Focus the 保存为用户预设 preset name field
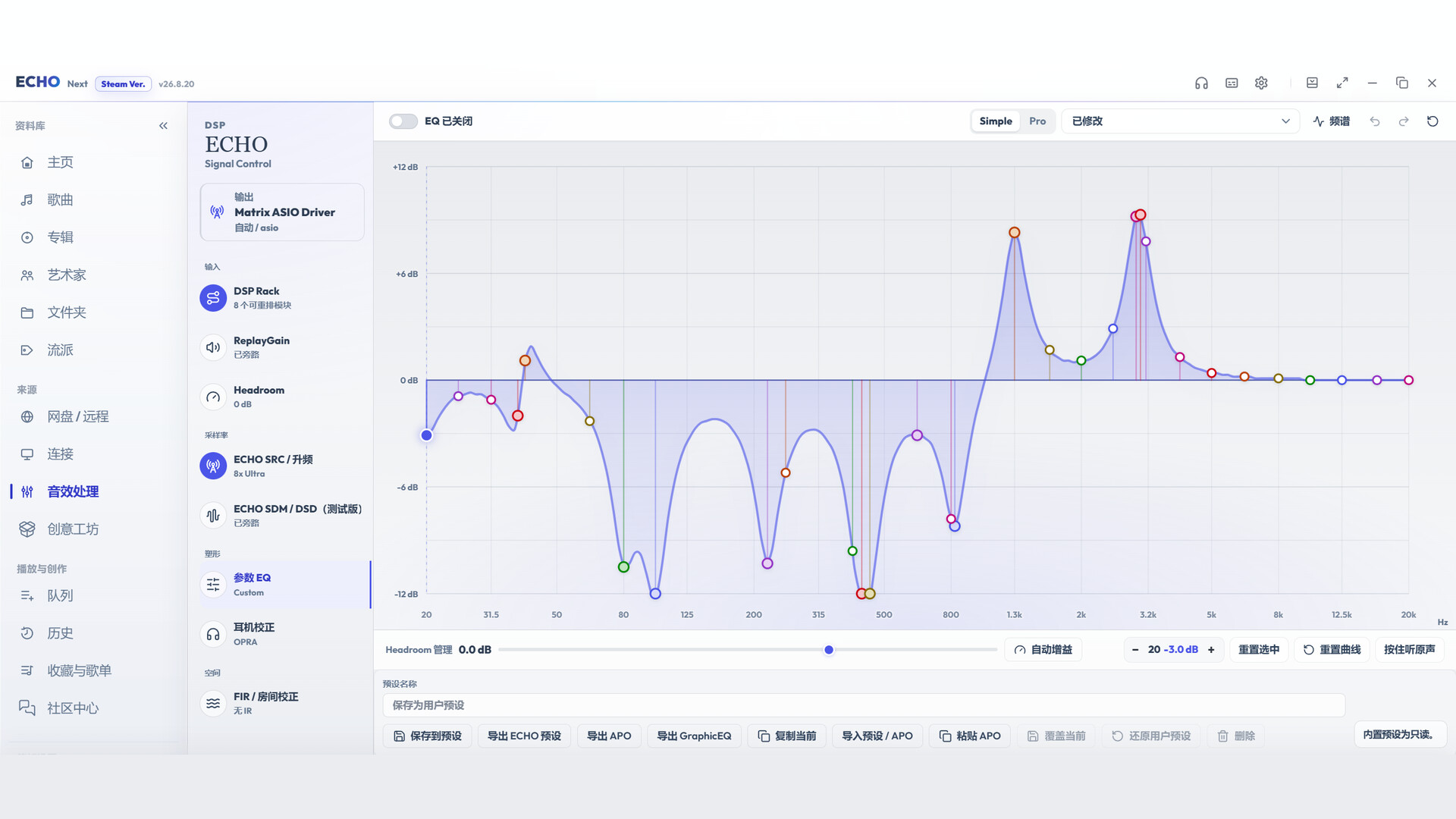Viewport: 1456px width, 819px height. click(x=864, y=705)
